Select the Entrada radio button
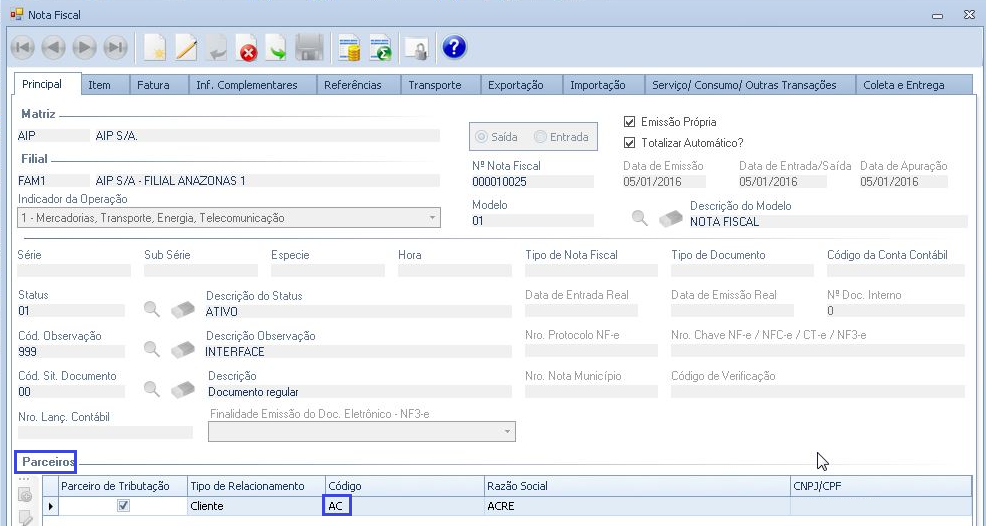 click(x=541, y=137)
